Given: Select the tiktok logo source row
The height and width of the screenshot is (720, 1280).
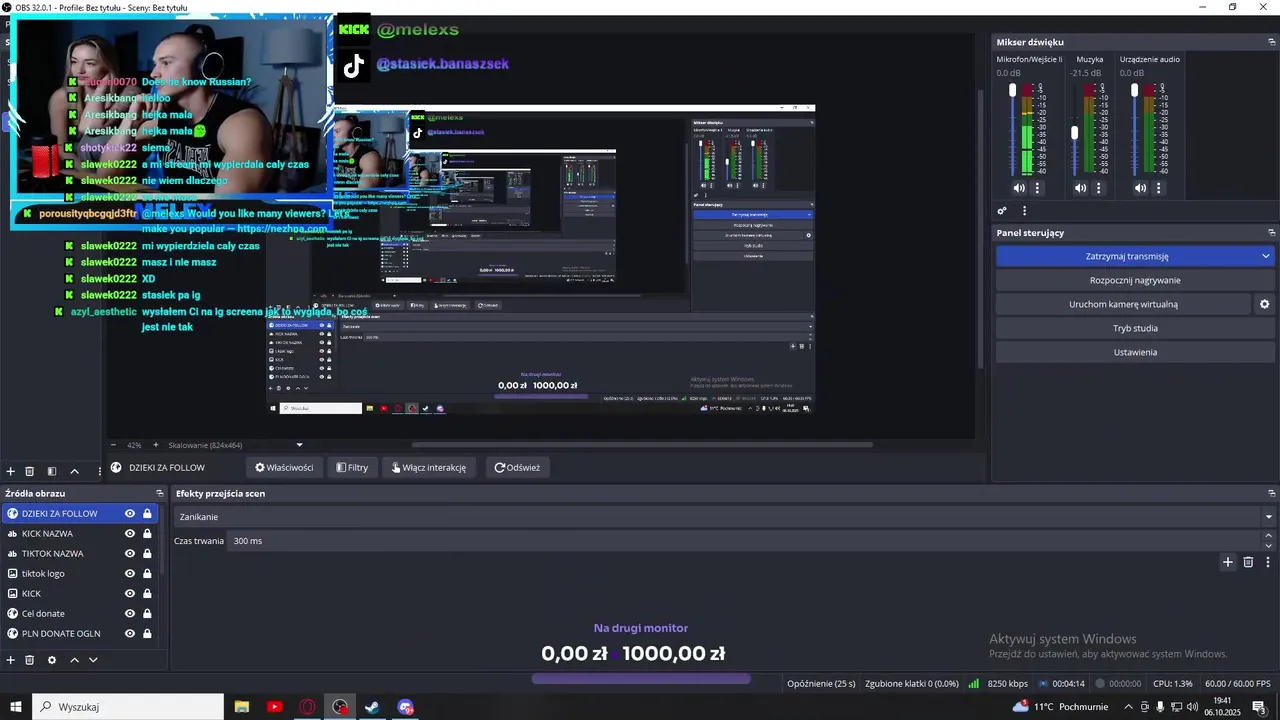Looking at the screenshot, I should click(x=80, y=573).
